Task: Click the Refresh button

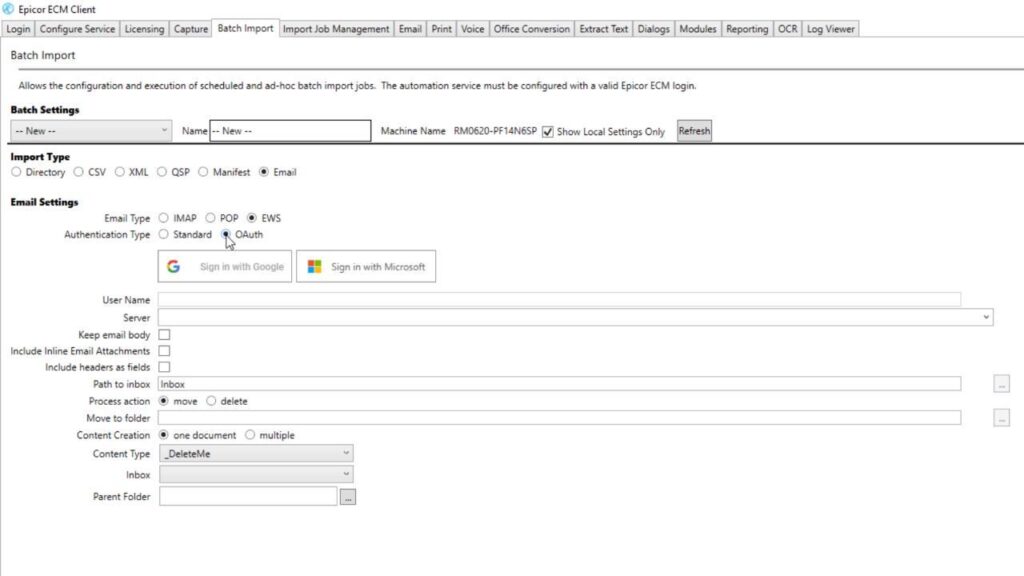Action: [x=694, y=131]
